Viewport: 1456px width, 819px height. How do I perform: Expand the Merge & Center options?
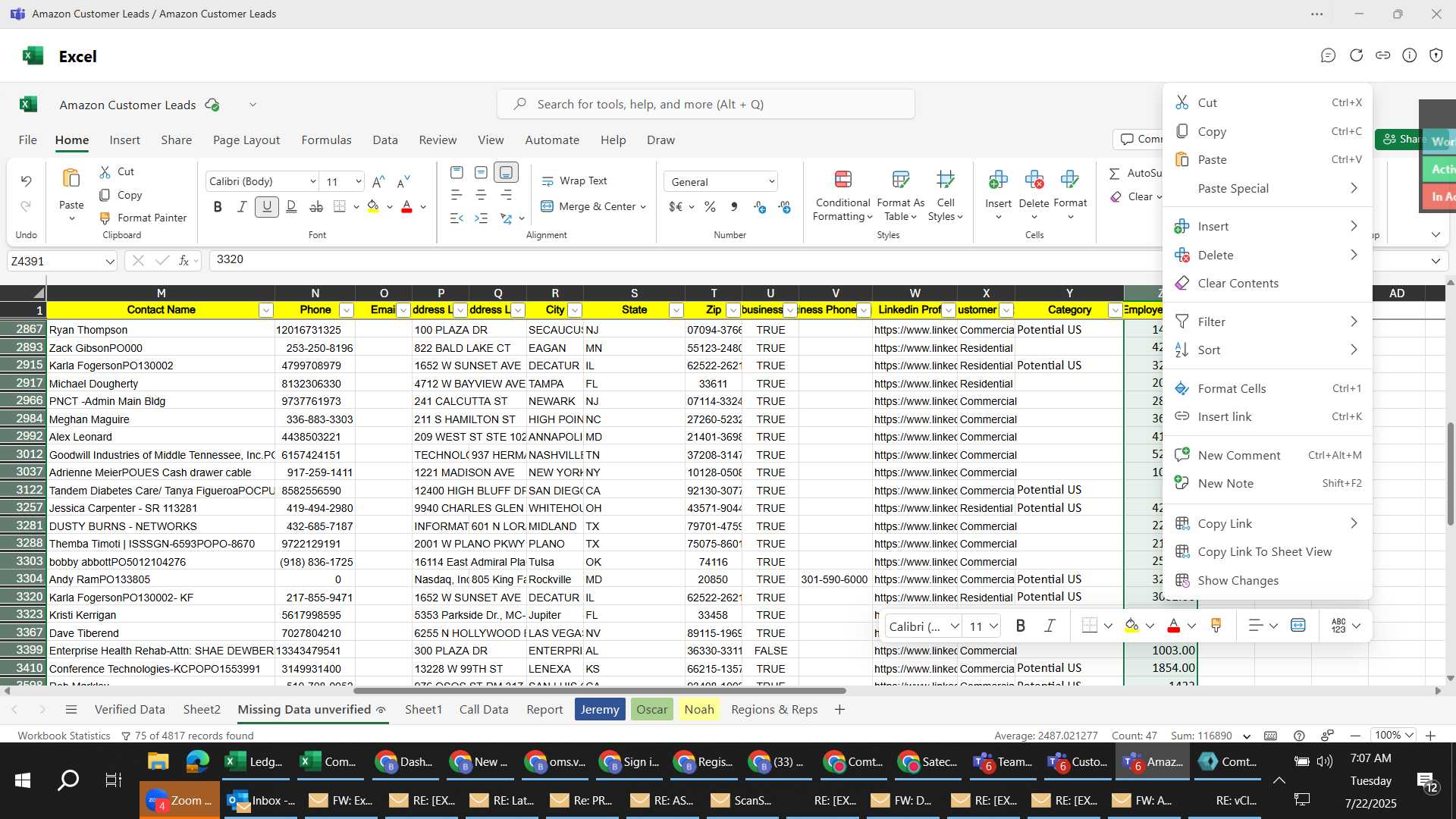[x=643, y=206]
